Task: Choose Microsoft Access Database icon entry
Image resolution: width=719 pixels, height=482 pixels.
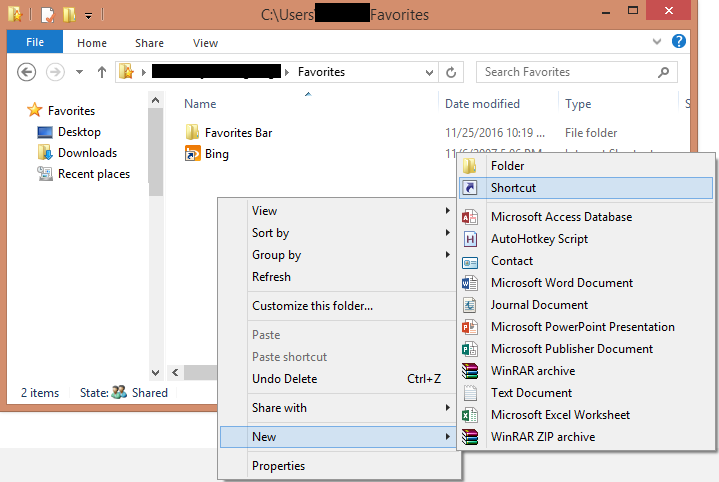Action: 470,217
